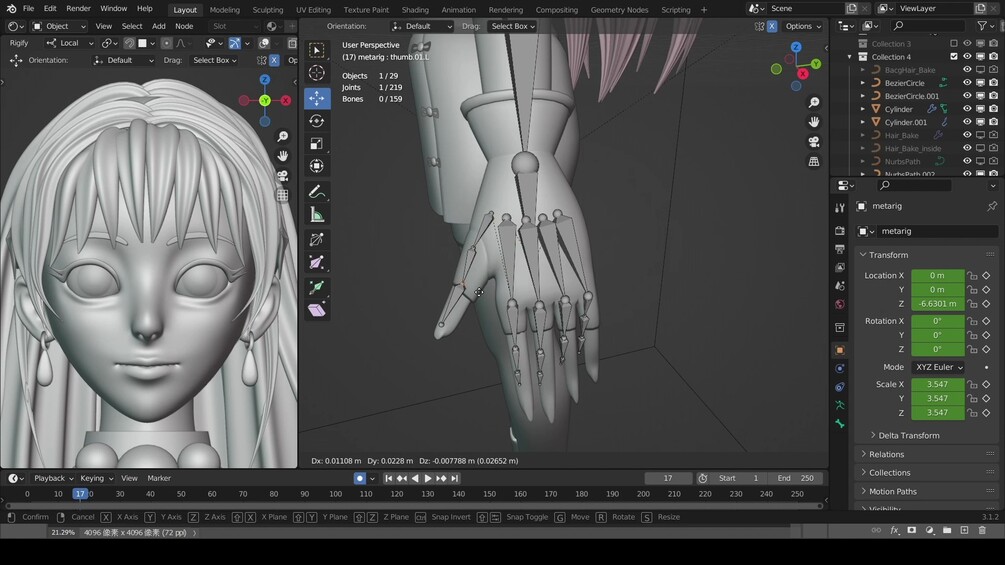
Task: Expand the Delta Transform section
Action: tap(908, 435)
